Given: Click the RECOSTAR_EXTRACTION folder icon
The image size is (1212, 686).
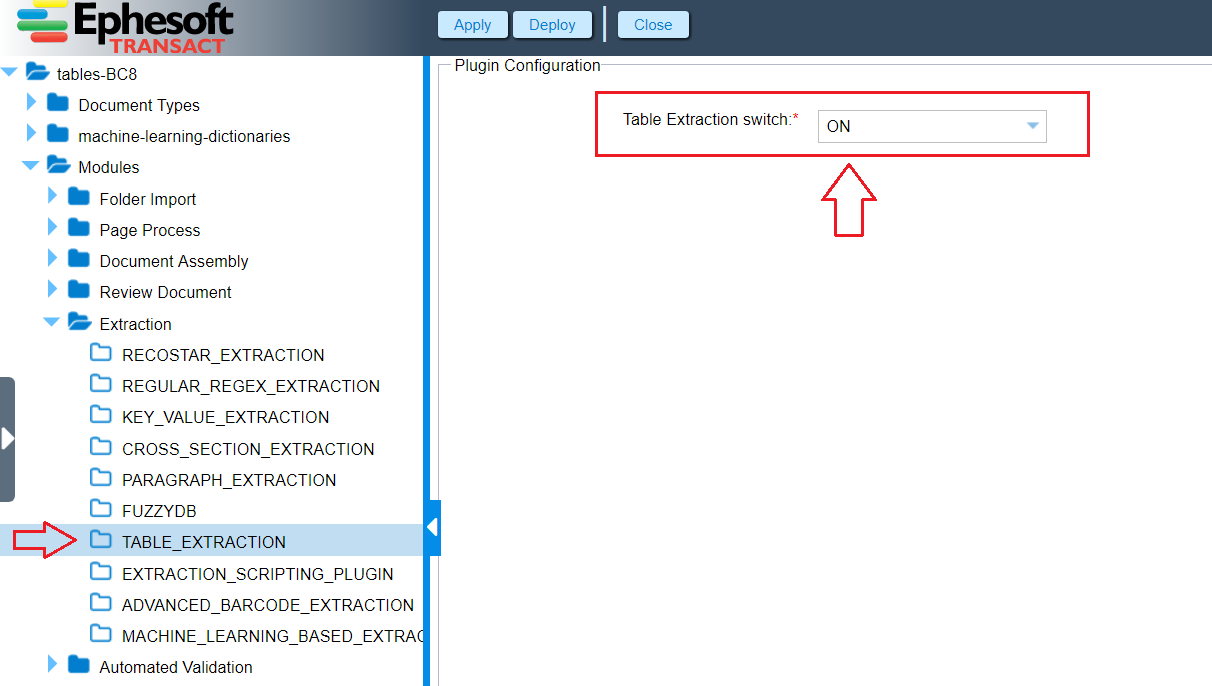Looking at the screenshot, I should click(x=101, y=352).
